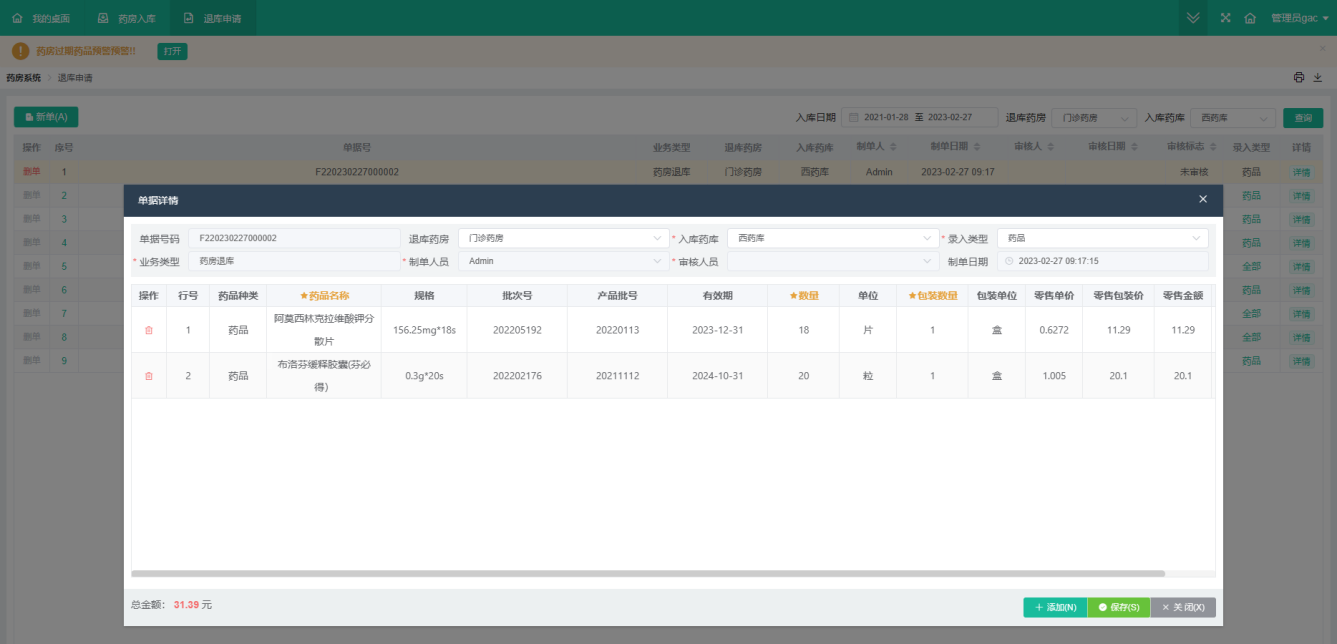
Task: Delete row 1 阿莫西林克拉维酸钾 using trash icon
Action: [x=149, y=330]
